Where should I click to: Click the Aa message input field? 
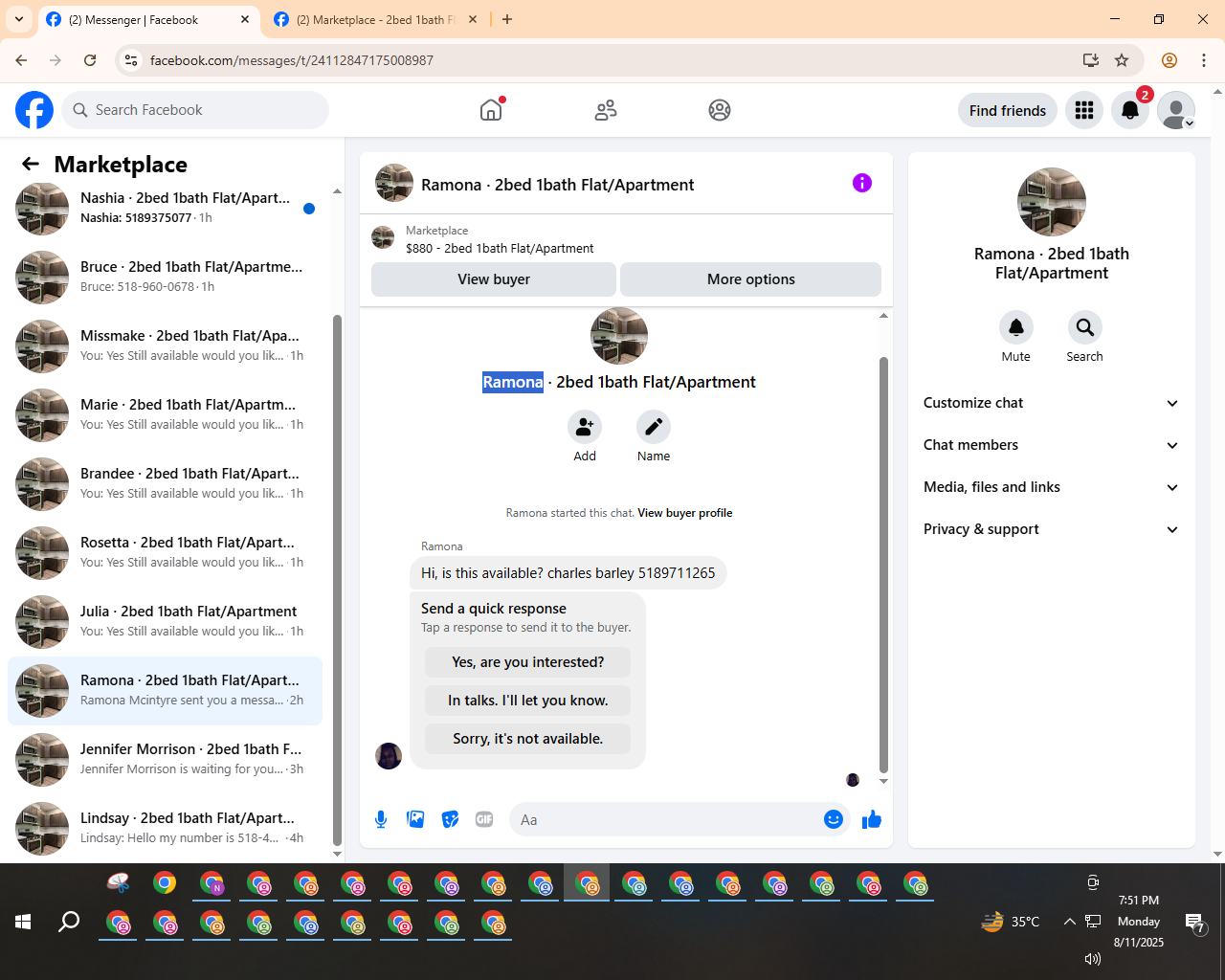click(x=668, y=819)
